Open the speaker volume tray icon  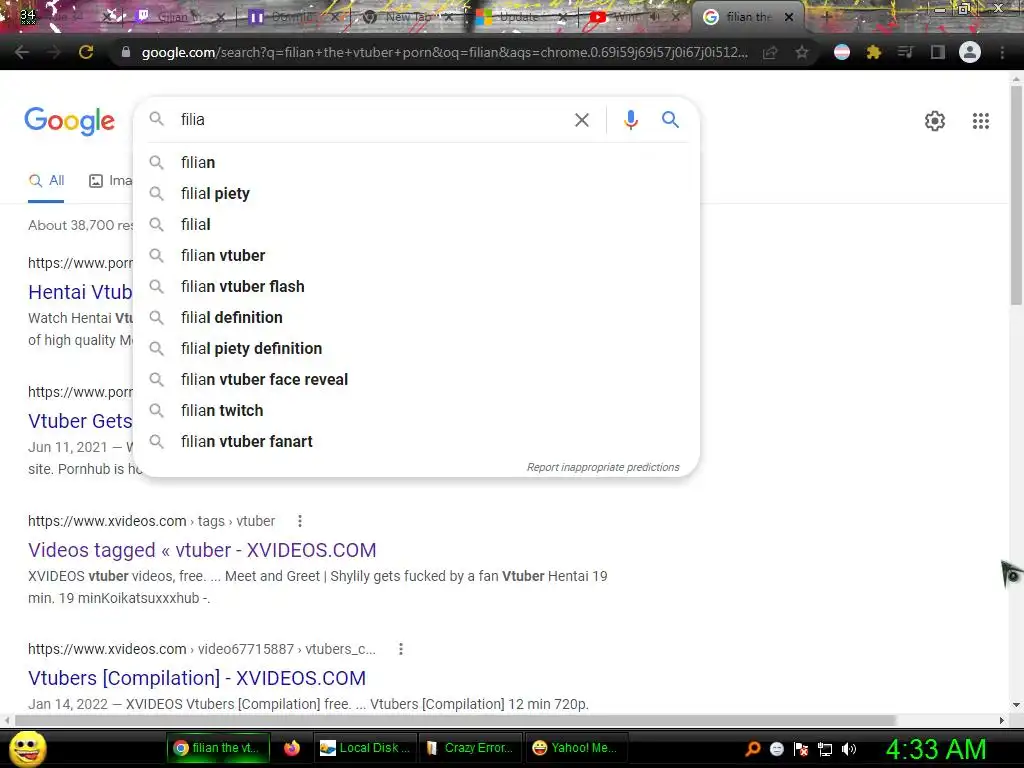point(848,749)
